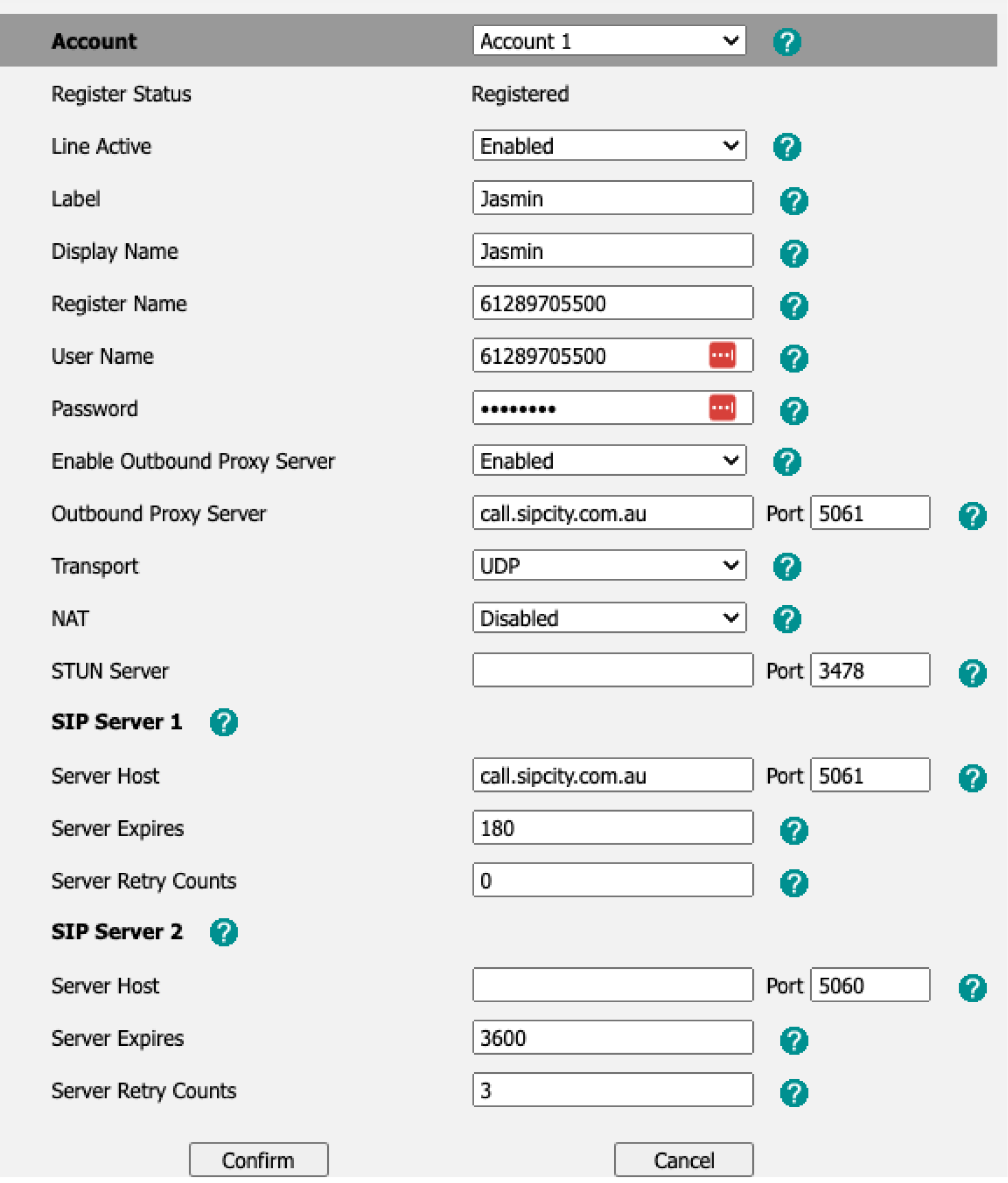Click the empty STUN Server field
This screenshot has height=1183, width=1008.
coord(612,670)
